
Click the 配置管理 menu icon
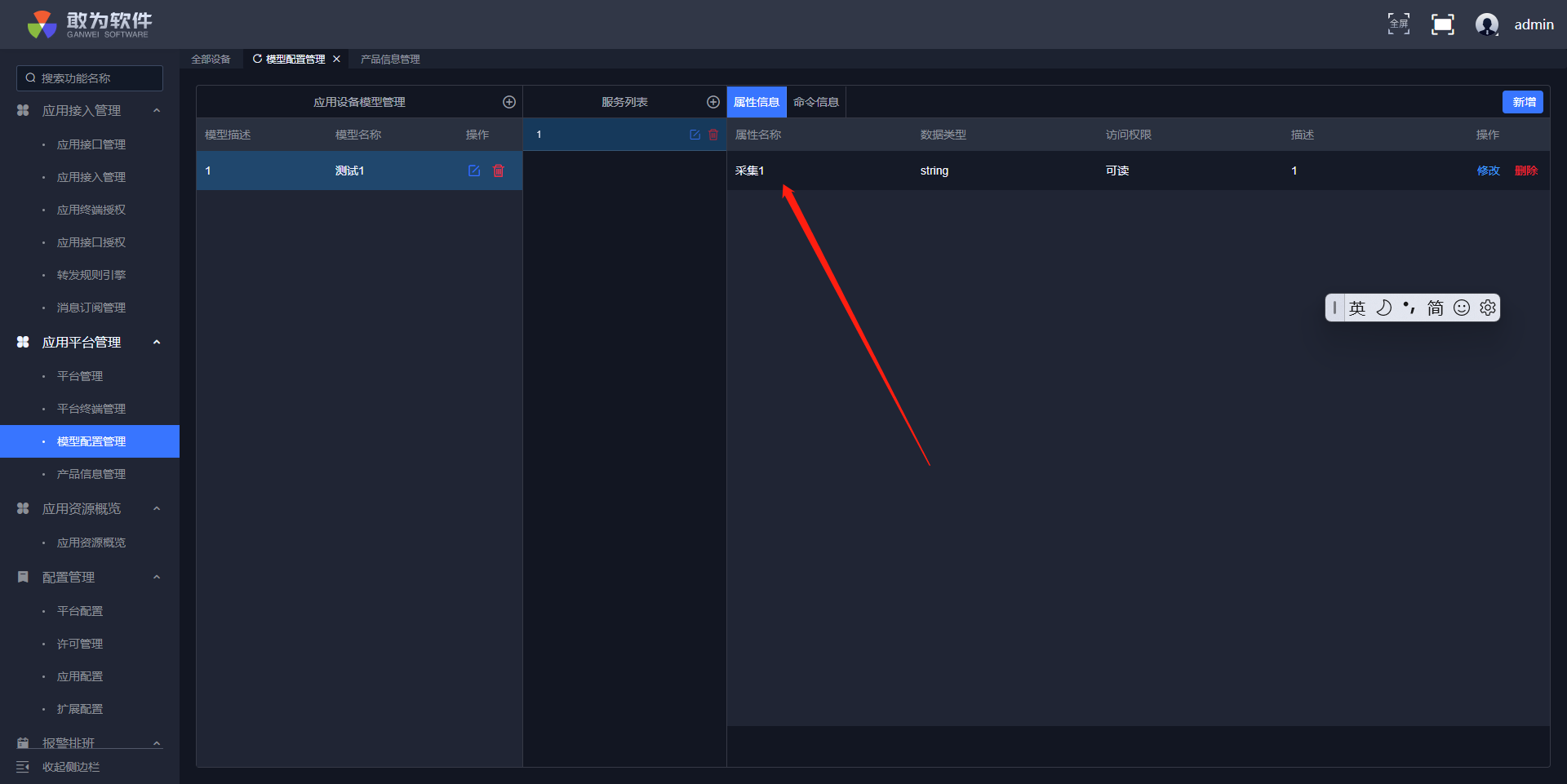(23, 577)
